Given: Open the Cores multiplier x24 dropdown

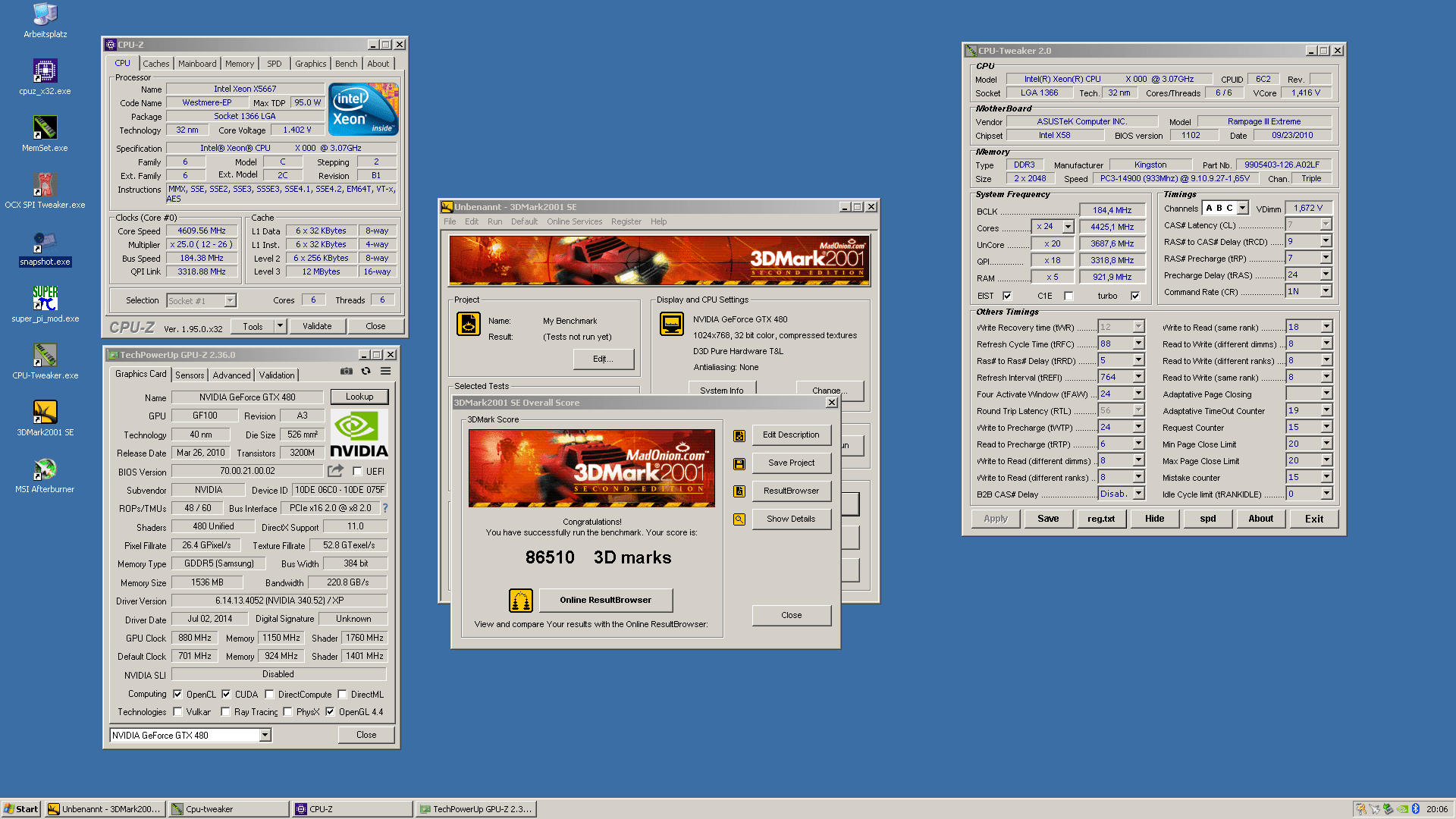Looking at the screenshot, I should coord(1068,227).
